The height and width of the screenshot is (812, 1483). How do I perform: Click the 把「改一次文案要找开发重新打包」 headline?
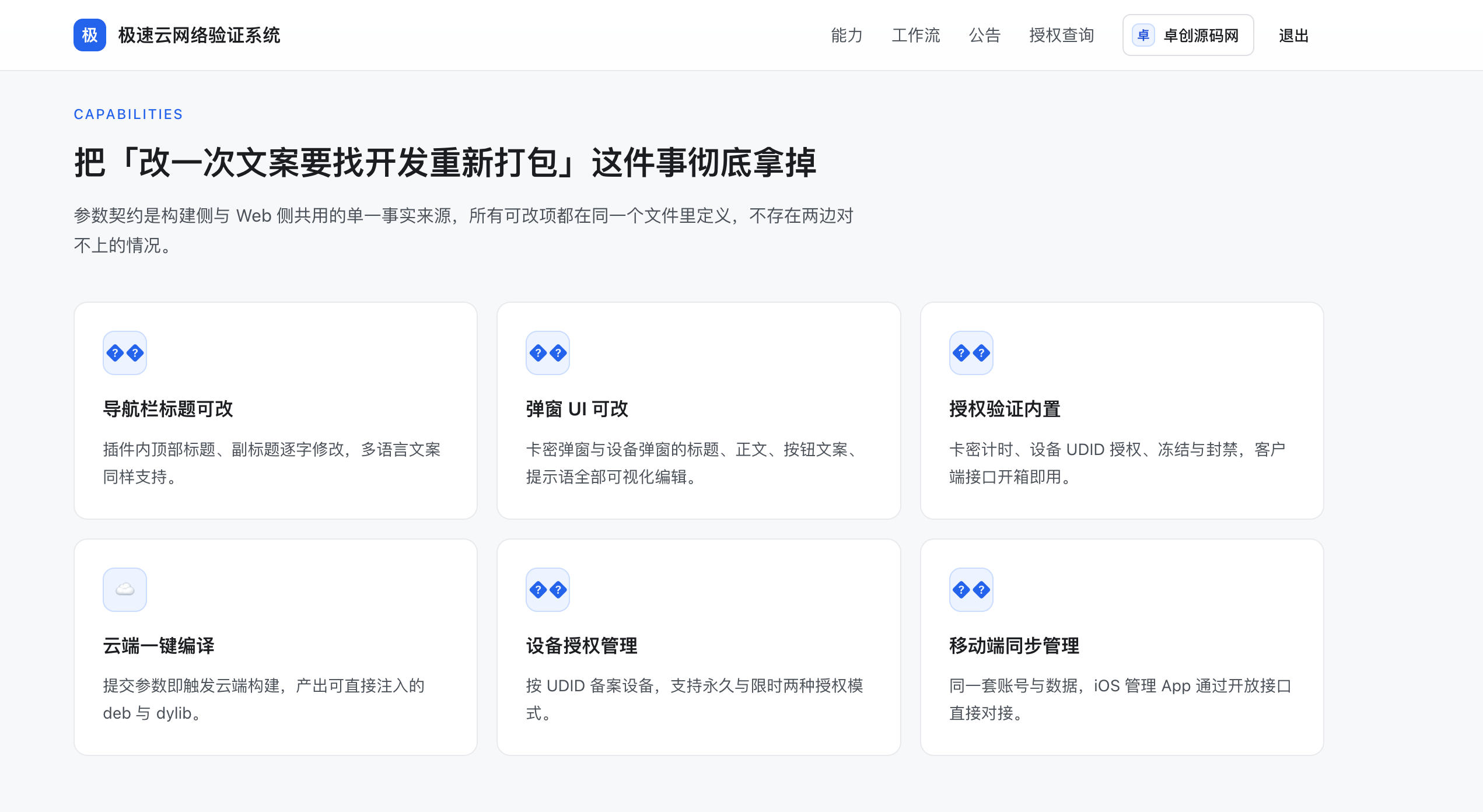click(445, 162)
